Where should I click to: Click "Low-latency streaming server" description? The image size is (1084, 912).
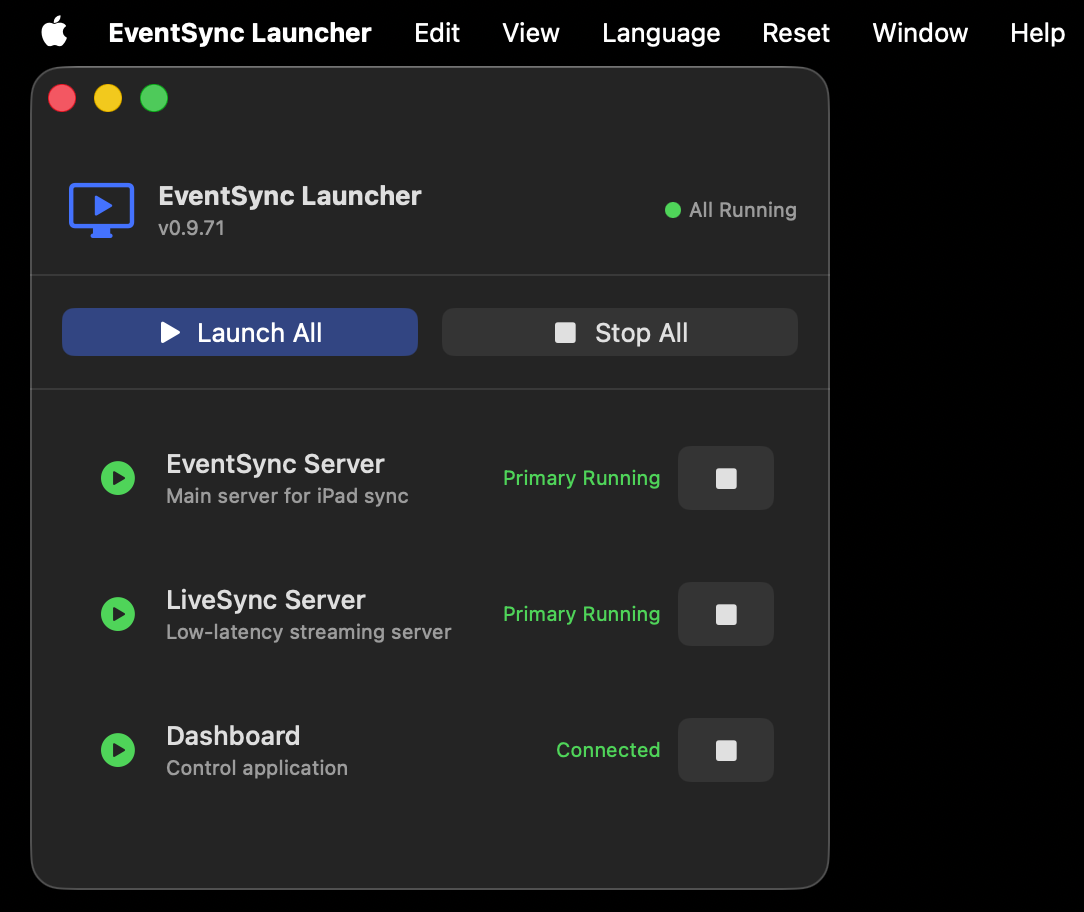tap(309, 632)
